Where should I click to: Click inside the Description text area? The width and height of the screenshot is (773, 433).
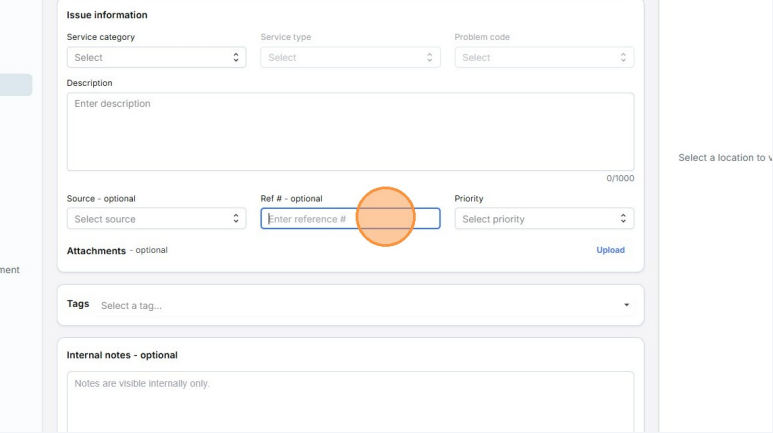[350, 131]
